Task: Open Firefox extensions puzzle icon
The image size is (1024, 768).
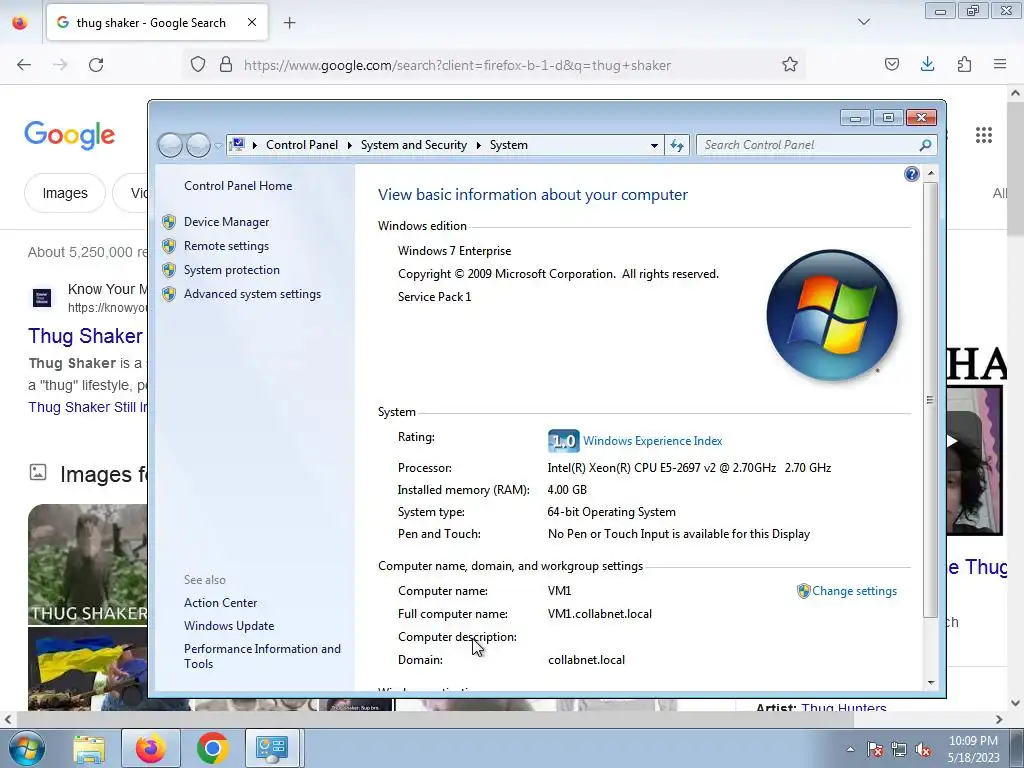Action: pos(964,64)
